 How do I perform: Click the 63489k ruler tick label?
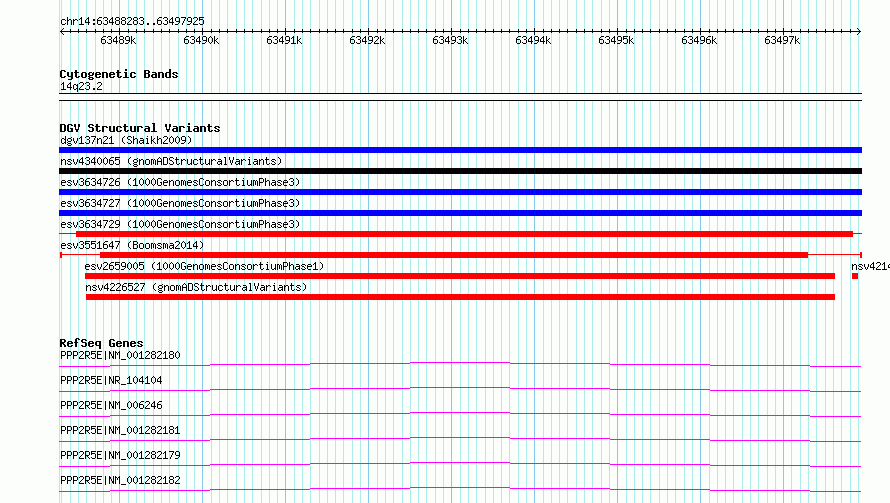pyautogui.click(x=118, y=40)
